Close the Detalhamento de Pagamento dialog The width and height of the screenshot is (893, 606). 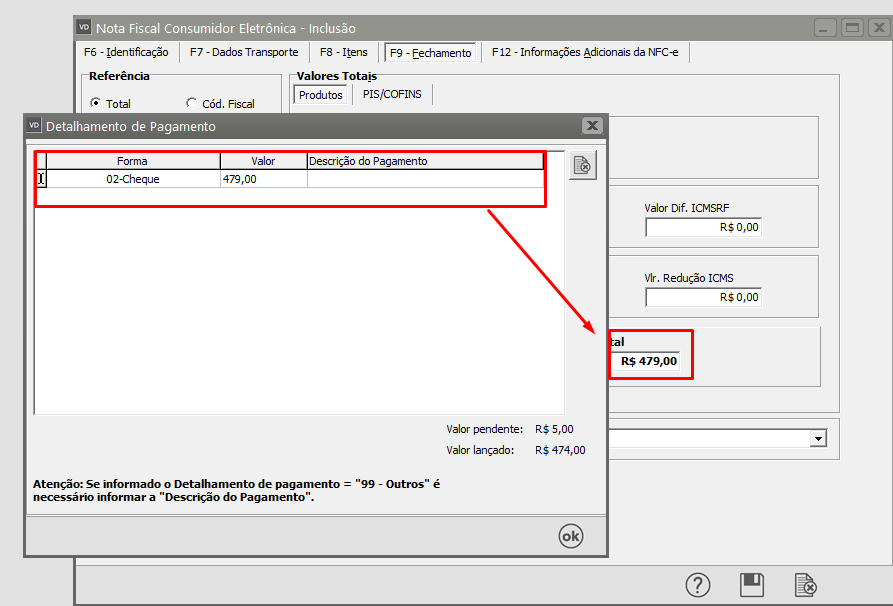592,126
